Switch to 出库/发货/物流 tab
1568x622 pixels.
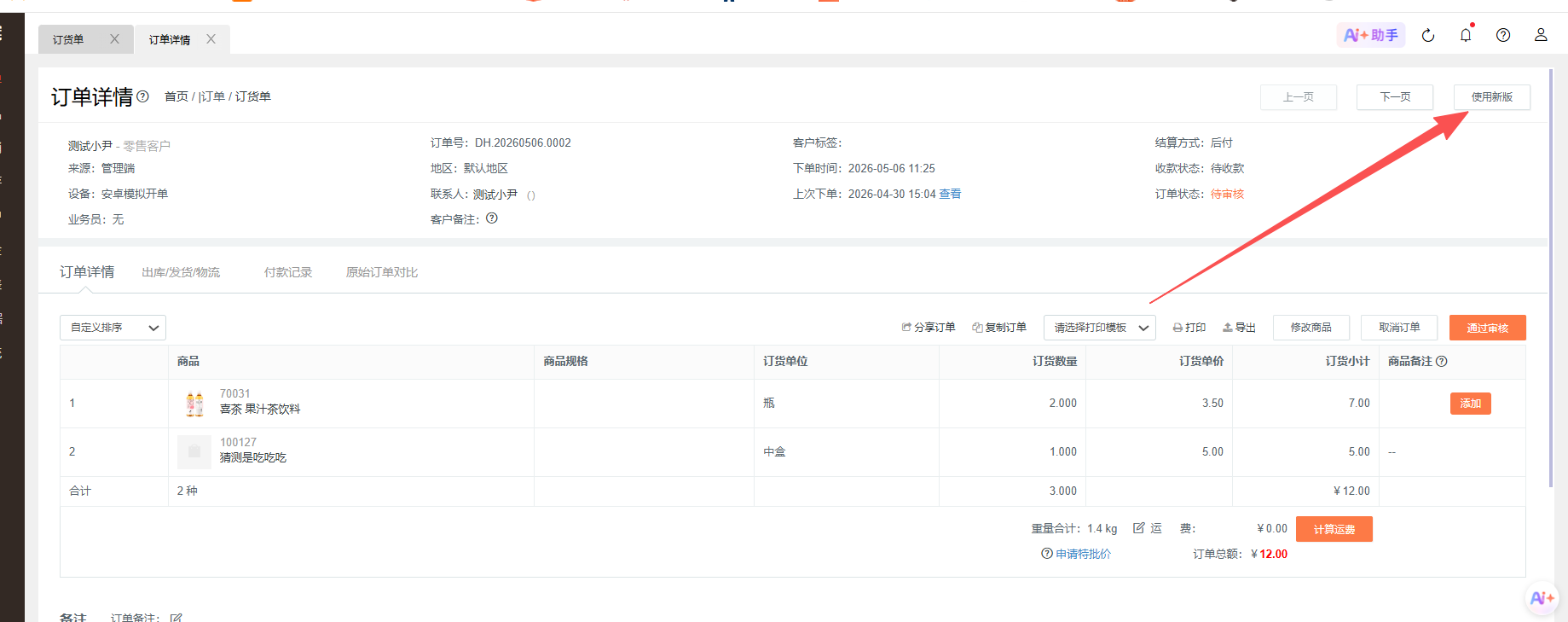pos(181,272)
